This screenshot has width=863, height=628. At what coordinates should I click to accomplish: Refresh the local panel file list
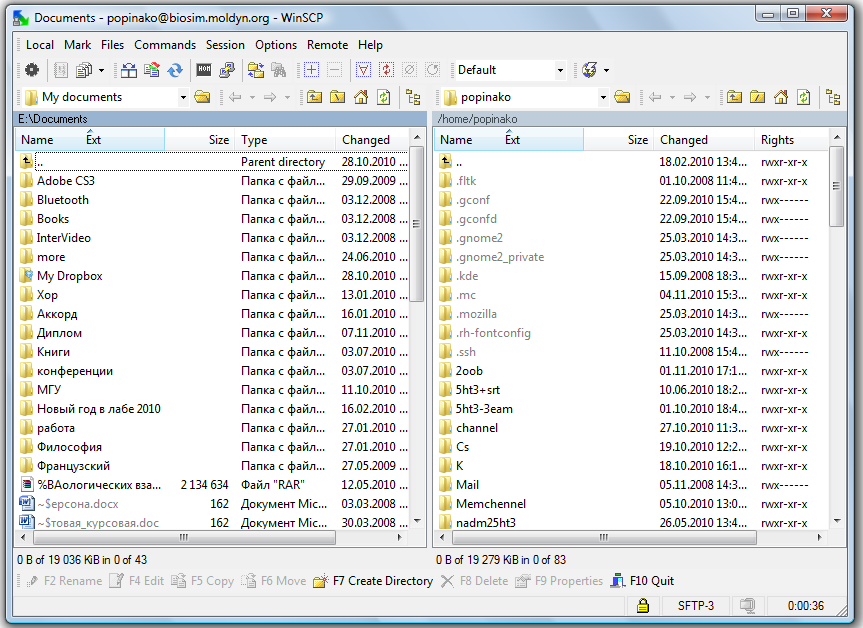[x=384, y=97]
